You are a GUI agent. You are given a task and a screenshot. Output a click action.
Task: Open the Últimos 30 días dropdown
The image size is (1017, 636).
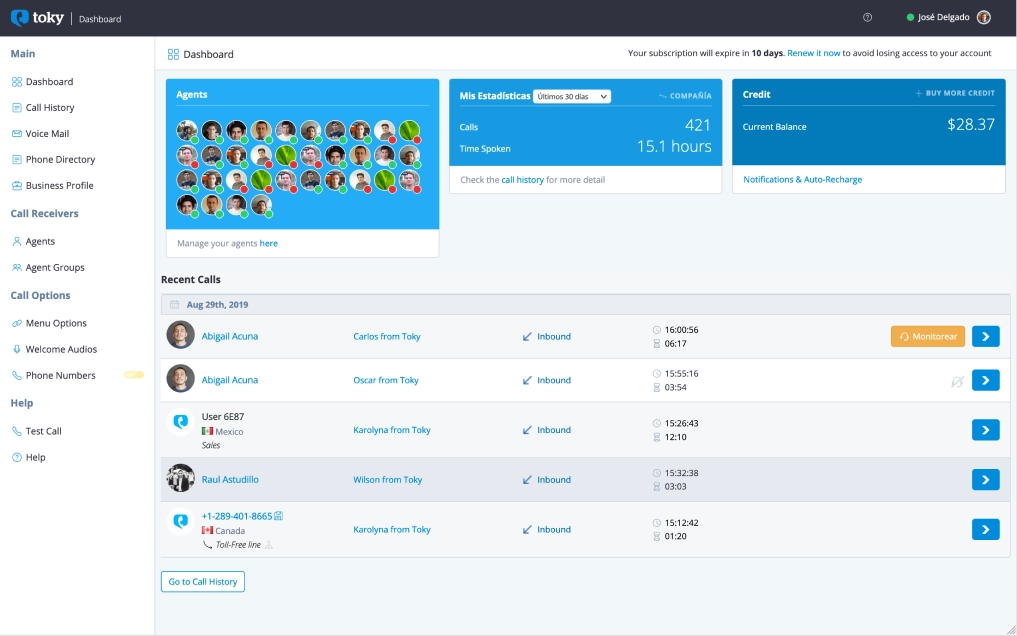(572, 96)
